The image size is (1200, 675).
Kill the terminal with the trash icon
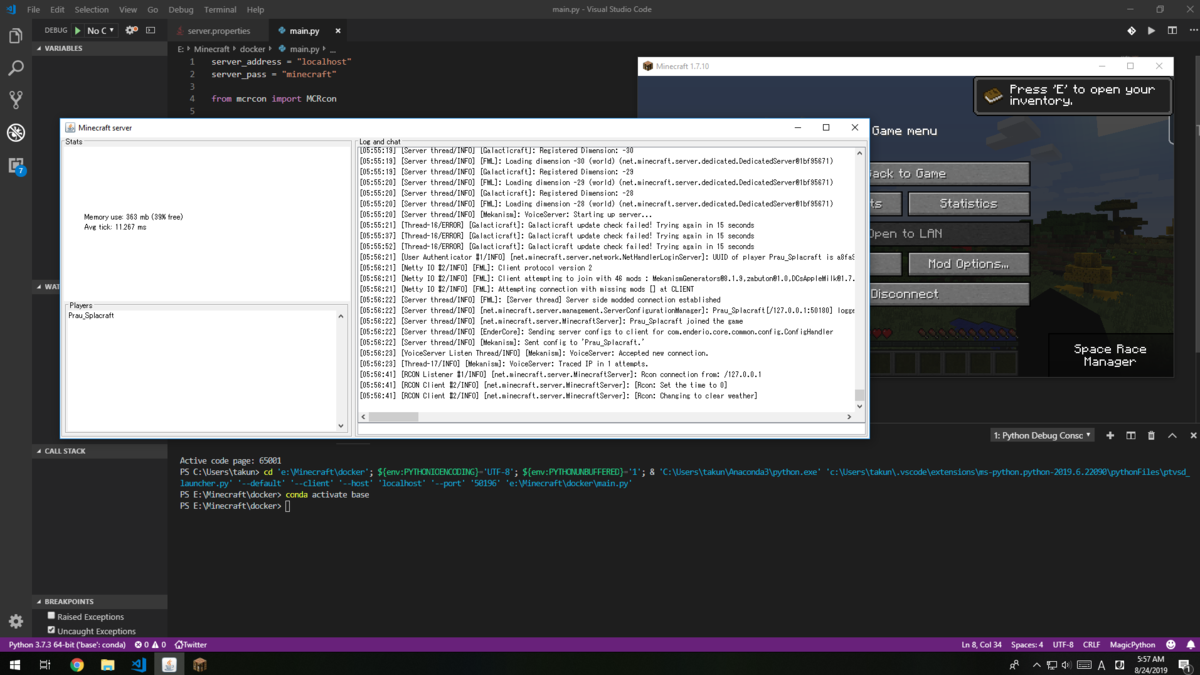coord(1151,436)
